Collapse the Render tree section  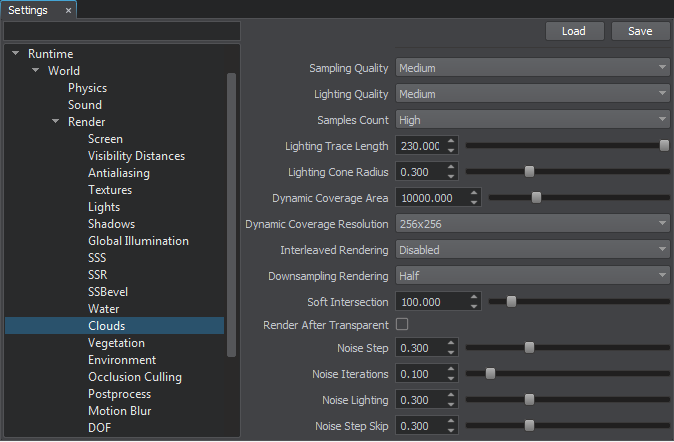click(56, 122)
